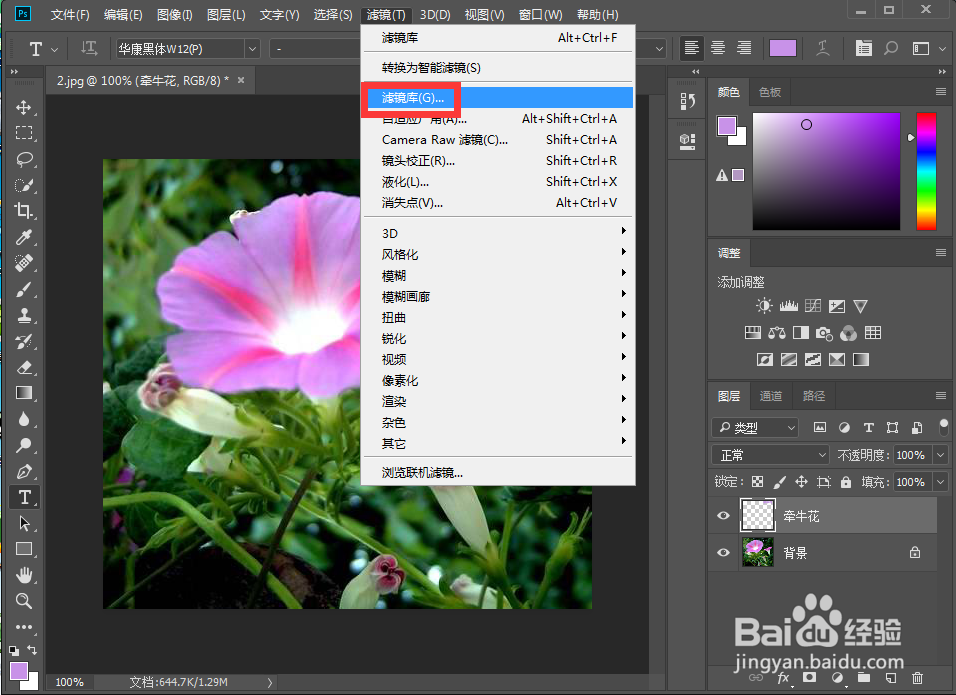956x695 pixels.
Task: Expand the 模糊 submenu
Action: click(498, 276)
